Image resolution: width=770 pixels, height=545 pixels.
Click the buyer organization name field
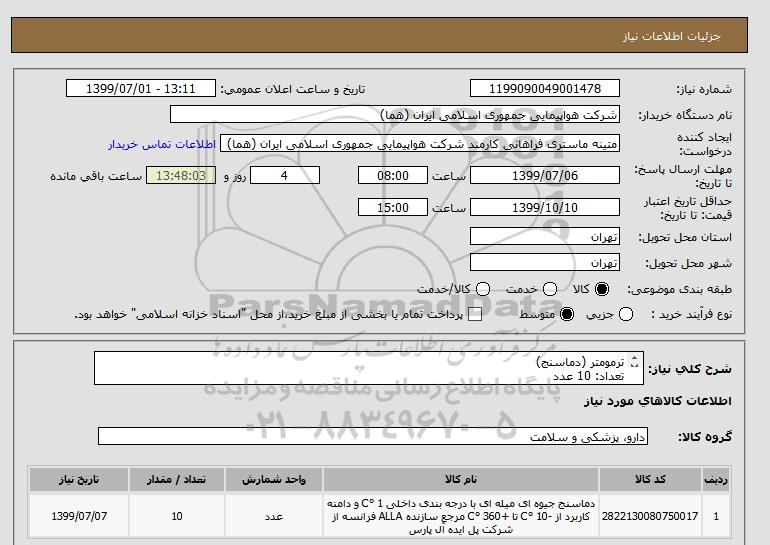pos(394,114)
